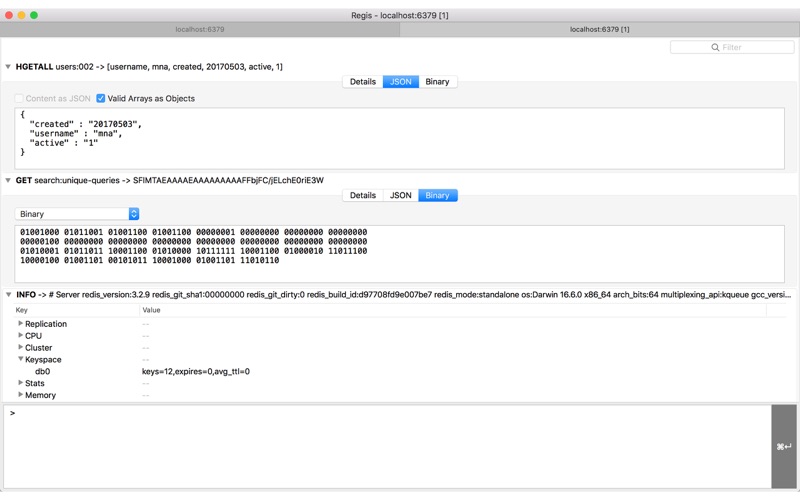Click the window title Regis - localhost:6379 [1]
The image size is (800, 500).
click(399, 15)
